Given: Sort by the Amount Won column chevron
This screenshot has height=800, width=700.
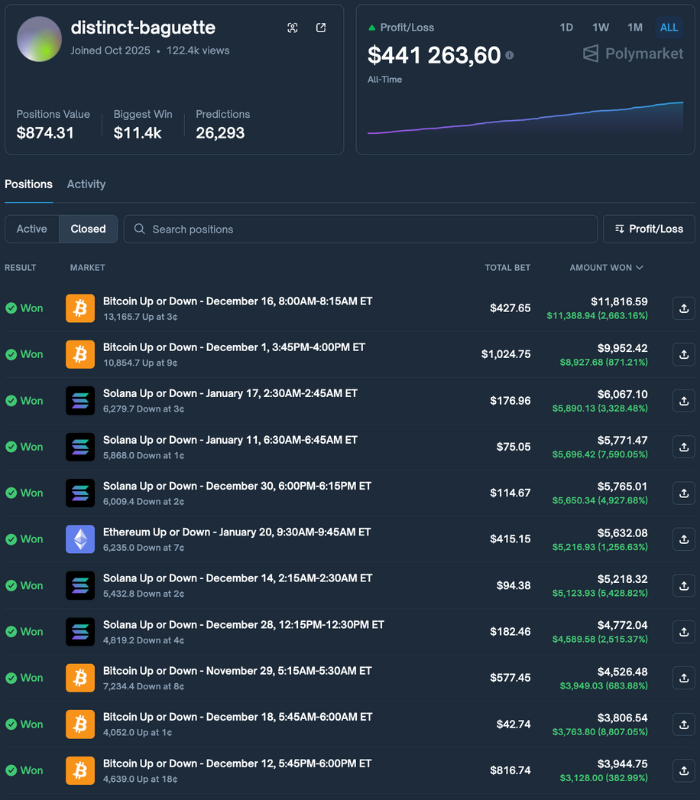Looking at the screenshot, I should click(x=640, y=268).
